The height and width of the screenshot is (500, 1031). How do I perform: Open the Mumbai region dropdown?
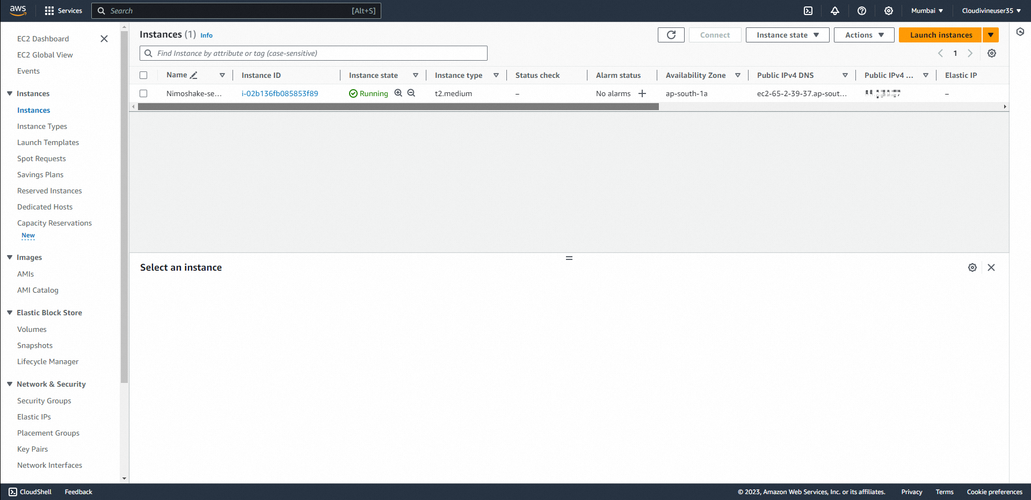tap(927, 11)
